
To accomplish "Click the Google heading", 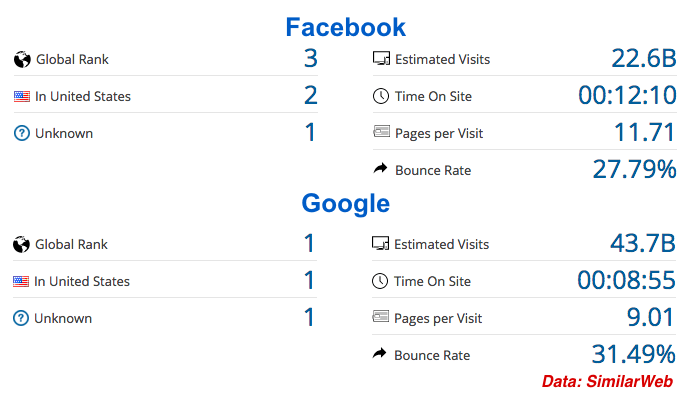I will (x=345, y=204).
